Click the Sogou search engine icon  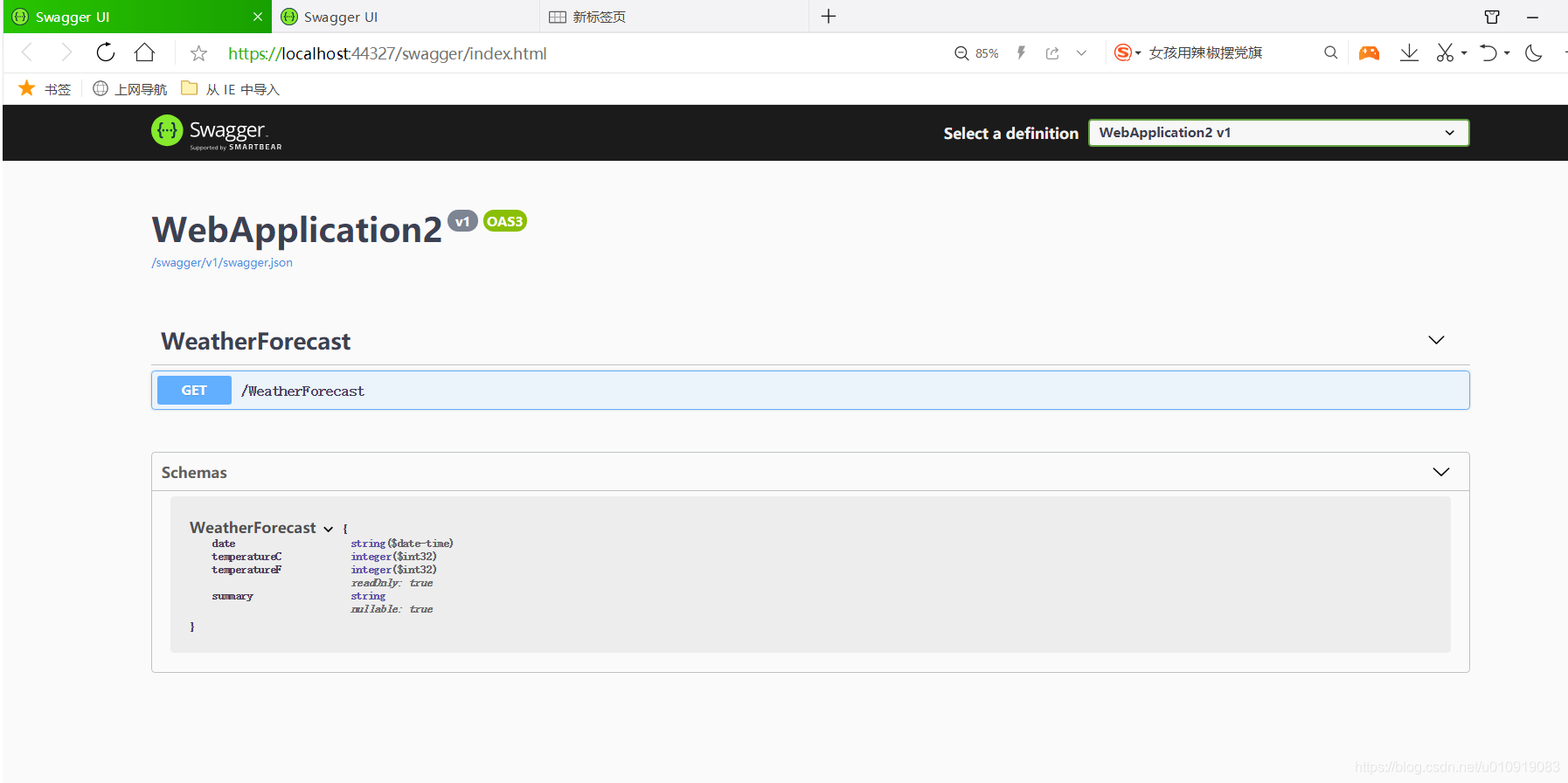[x=1123, y=52]
